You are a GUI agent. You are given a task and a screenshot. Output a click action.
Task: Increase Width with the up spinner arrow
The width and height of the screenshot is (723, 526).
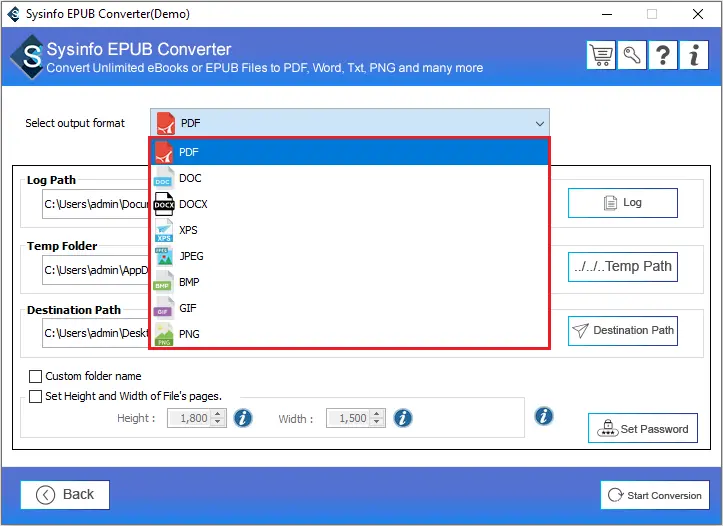(x=377, y=414)
